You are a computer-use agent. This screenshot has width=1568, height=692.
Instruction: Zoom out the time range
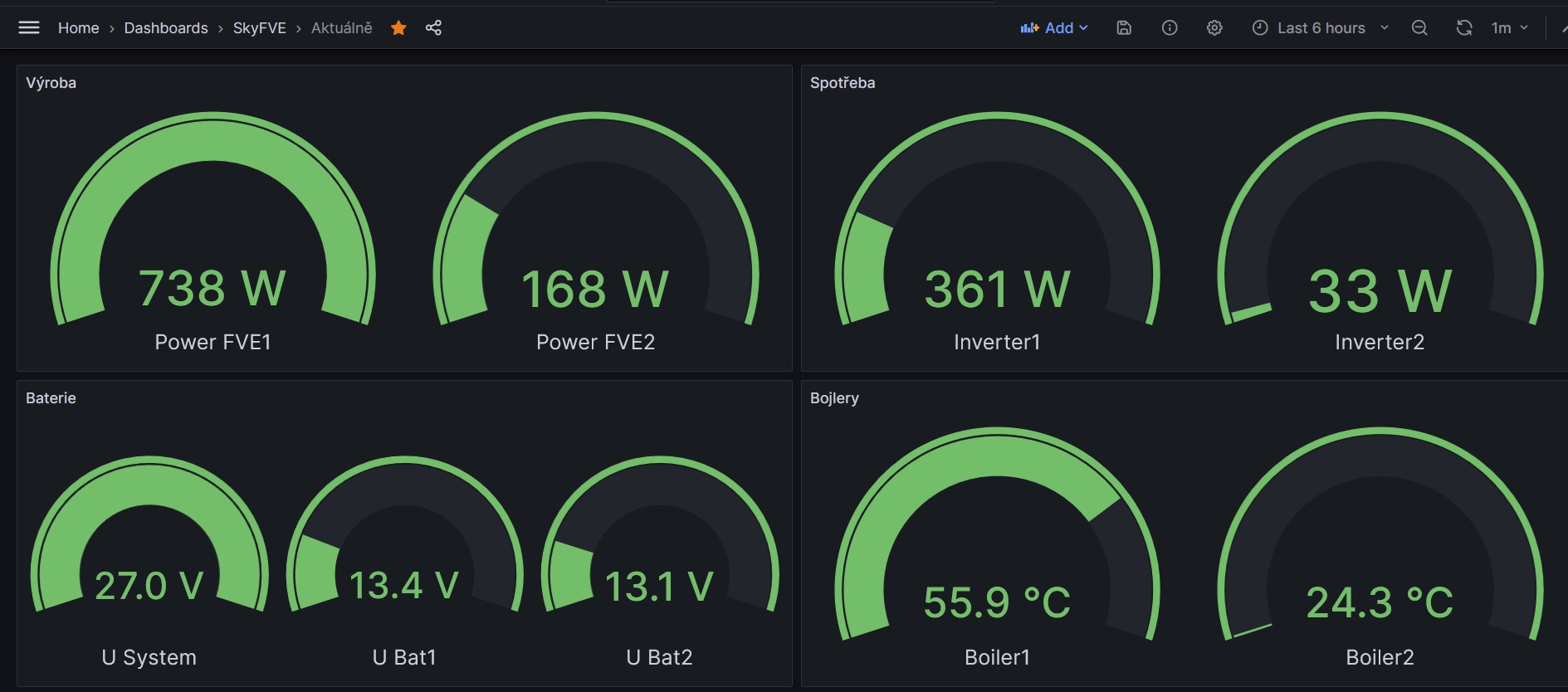[1419, 28]
